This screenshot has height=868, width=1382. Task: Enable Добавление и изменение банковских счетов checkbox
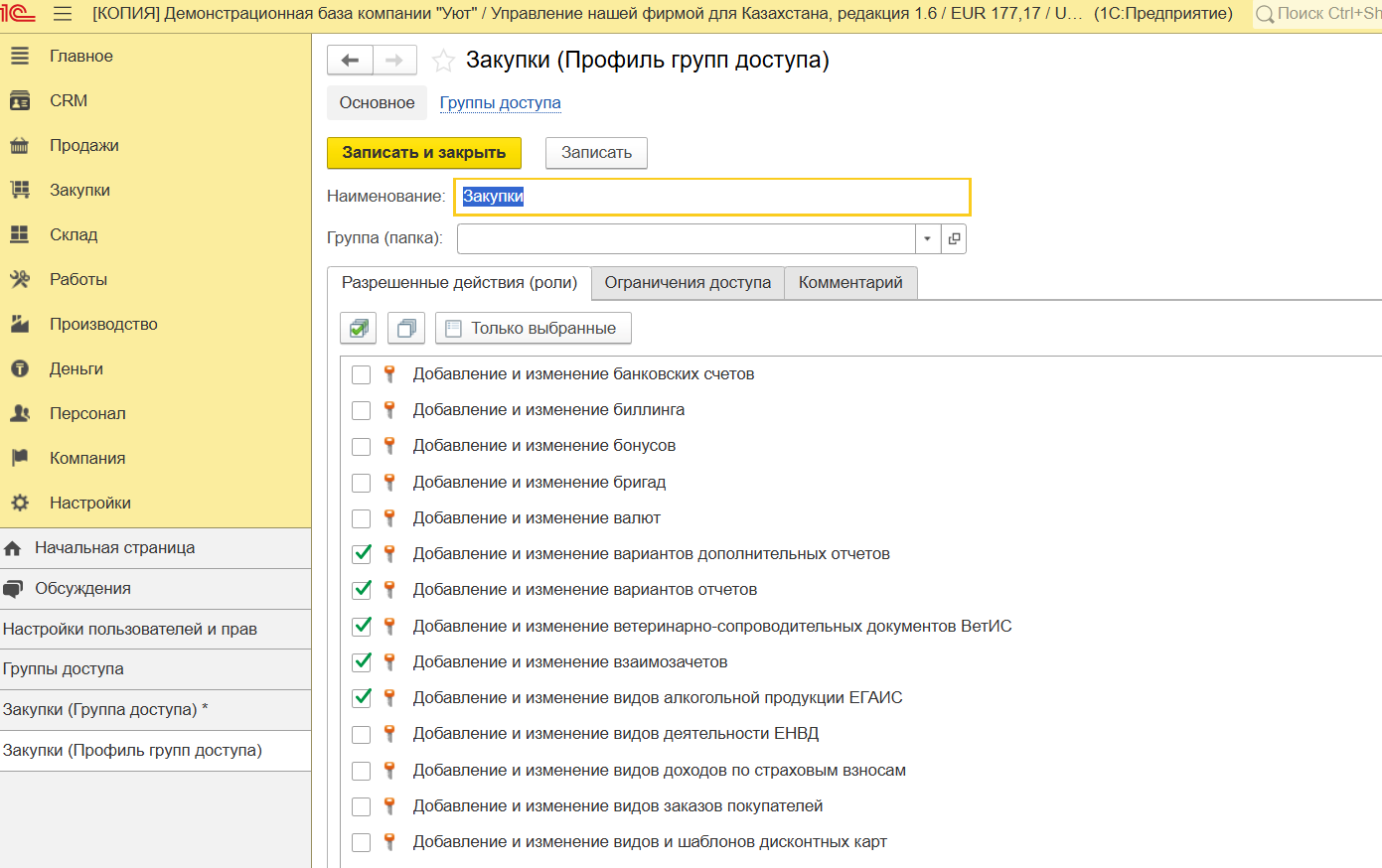click(362, 374)
